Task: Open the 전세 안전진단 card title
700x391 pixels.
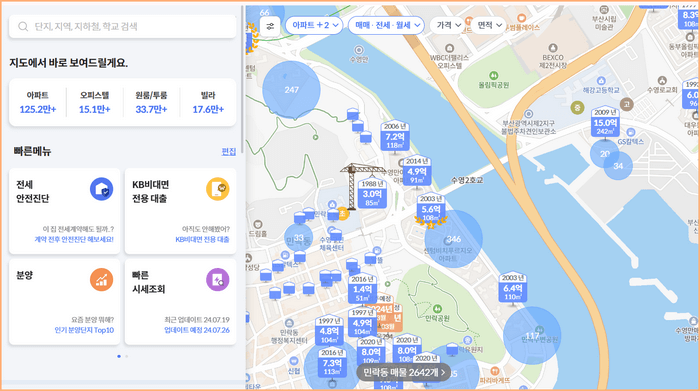Action: (x=33, y=191)
